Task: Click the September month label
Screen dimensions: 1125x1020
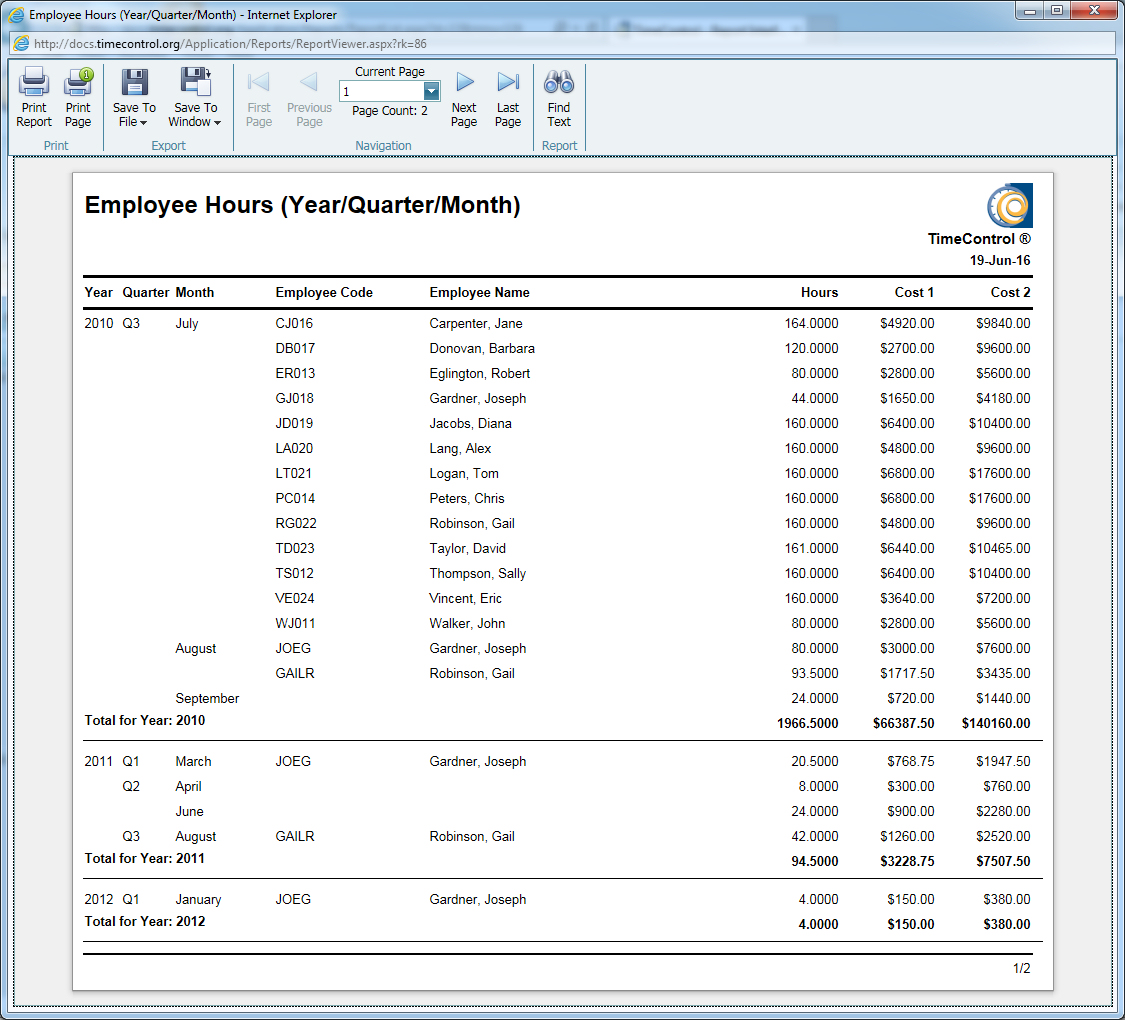Action: (207, 699)
